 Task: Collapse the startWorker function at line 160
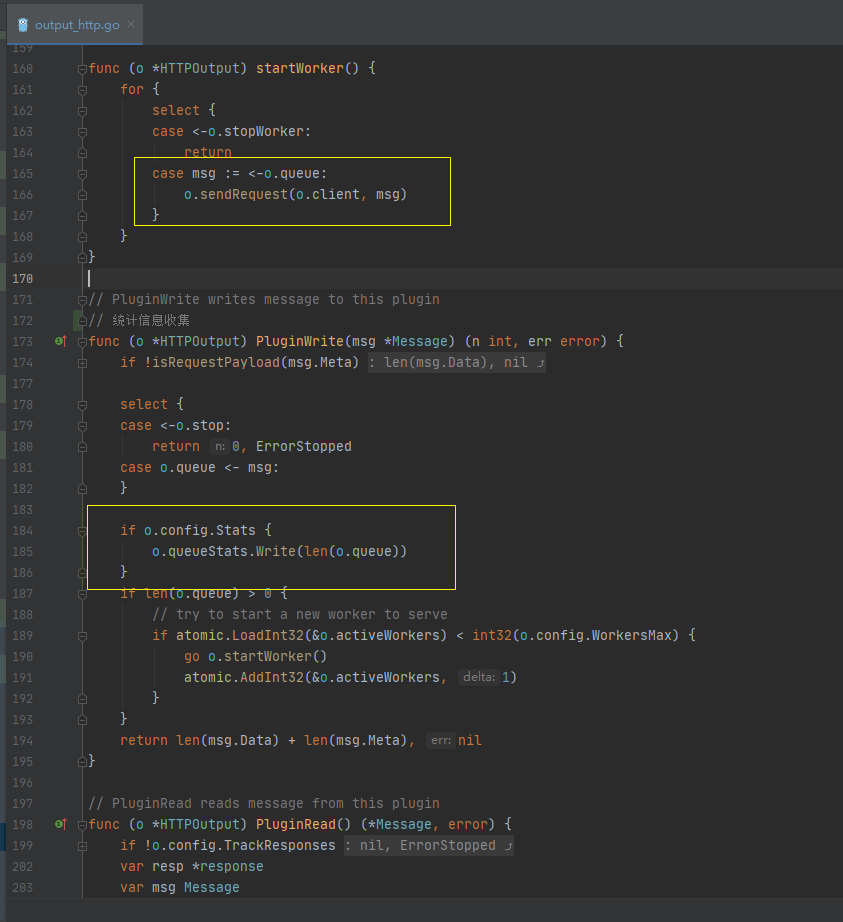pos(82,69)
